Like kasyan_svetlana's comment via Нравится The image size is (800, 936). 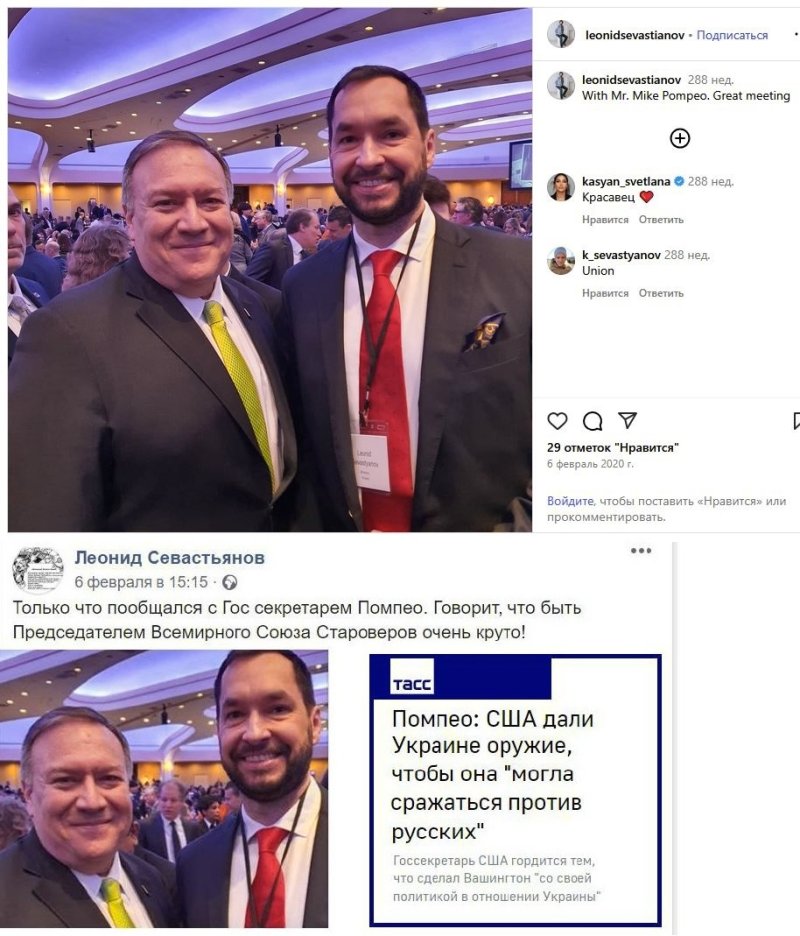point(605,220)
